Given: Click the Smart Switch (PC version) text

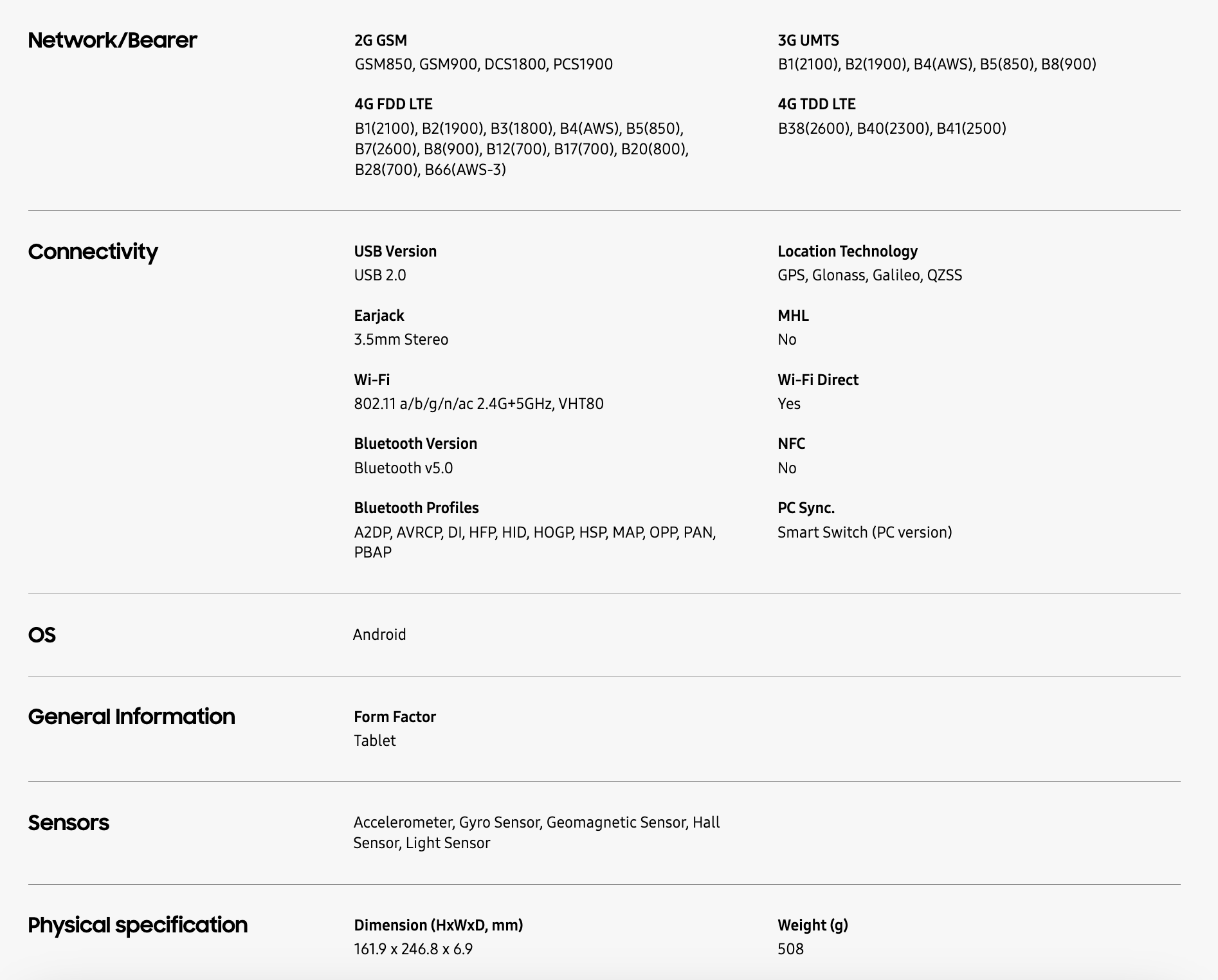Looking at the screenshot, I should [865, 532].
